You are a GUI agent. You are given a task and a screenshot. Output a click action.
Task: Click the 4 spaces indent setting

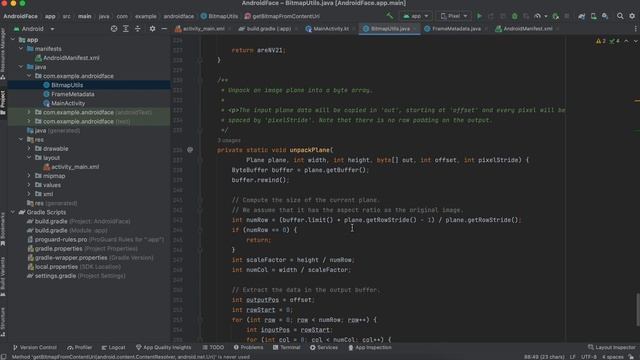pyautogui.click(x=612, y=357)
